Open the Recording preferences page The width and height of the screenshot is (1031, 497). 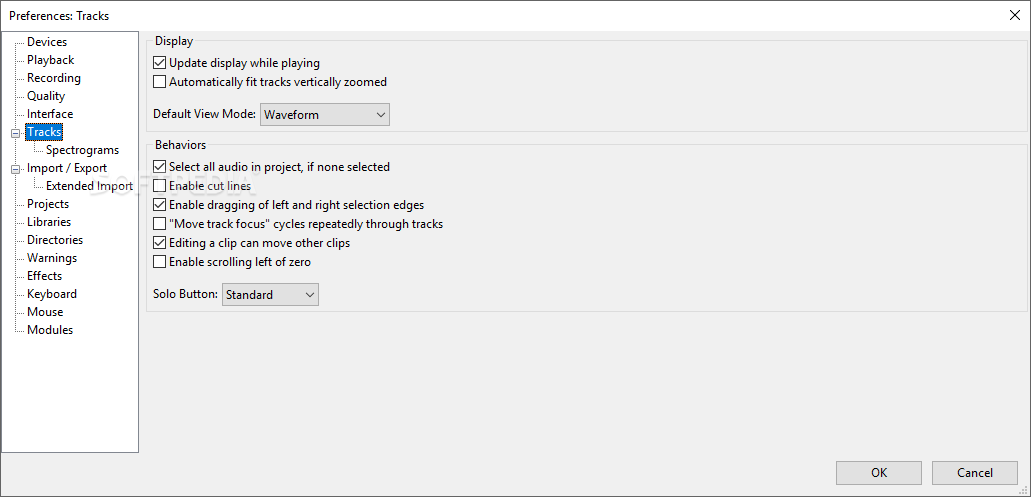(54, 78)
